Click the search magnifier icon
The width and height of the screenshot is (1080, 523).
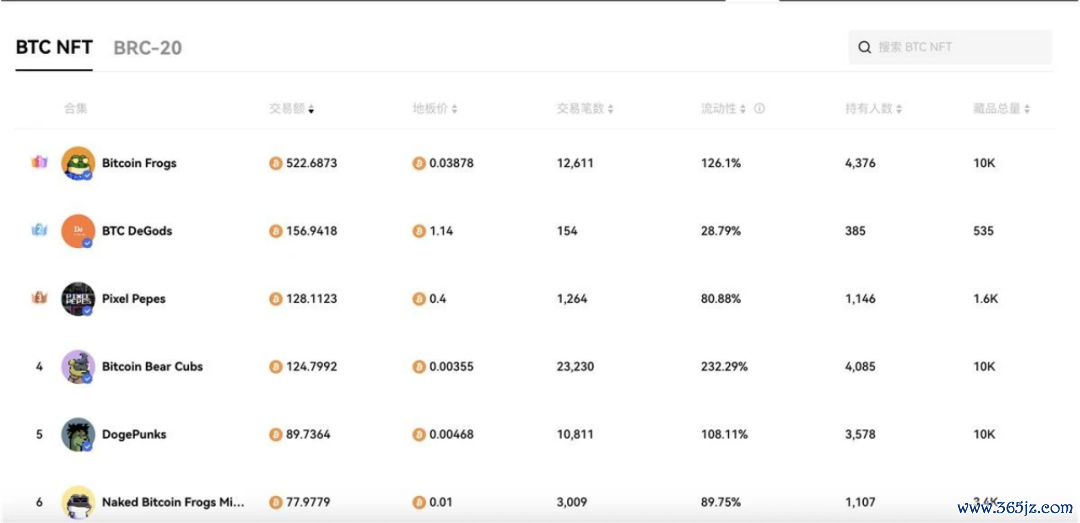tap(865, 47)
